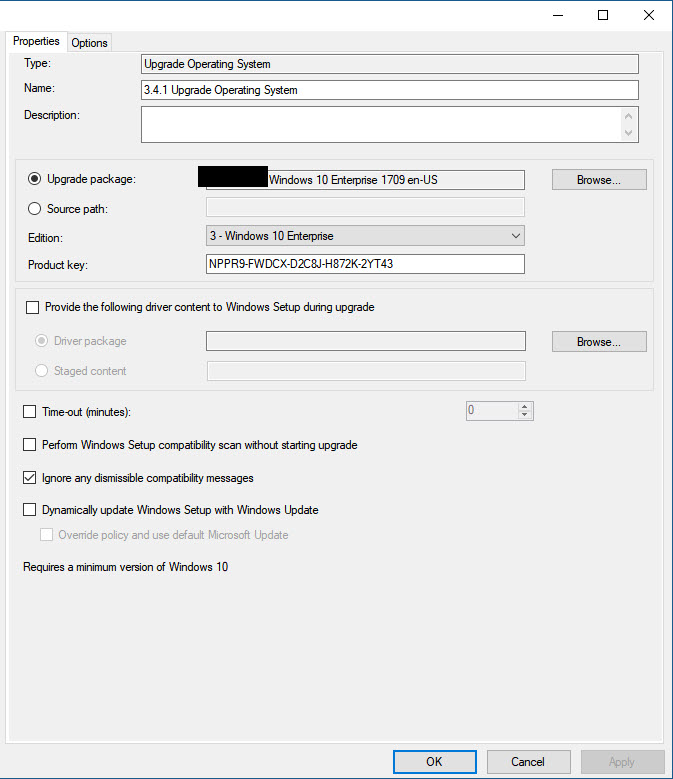Screen dimensions: 673x779
Task: Click the Driver package text field
Action: click(x=366, y=341)
